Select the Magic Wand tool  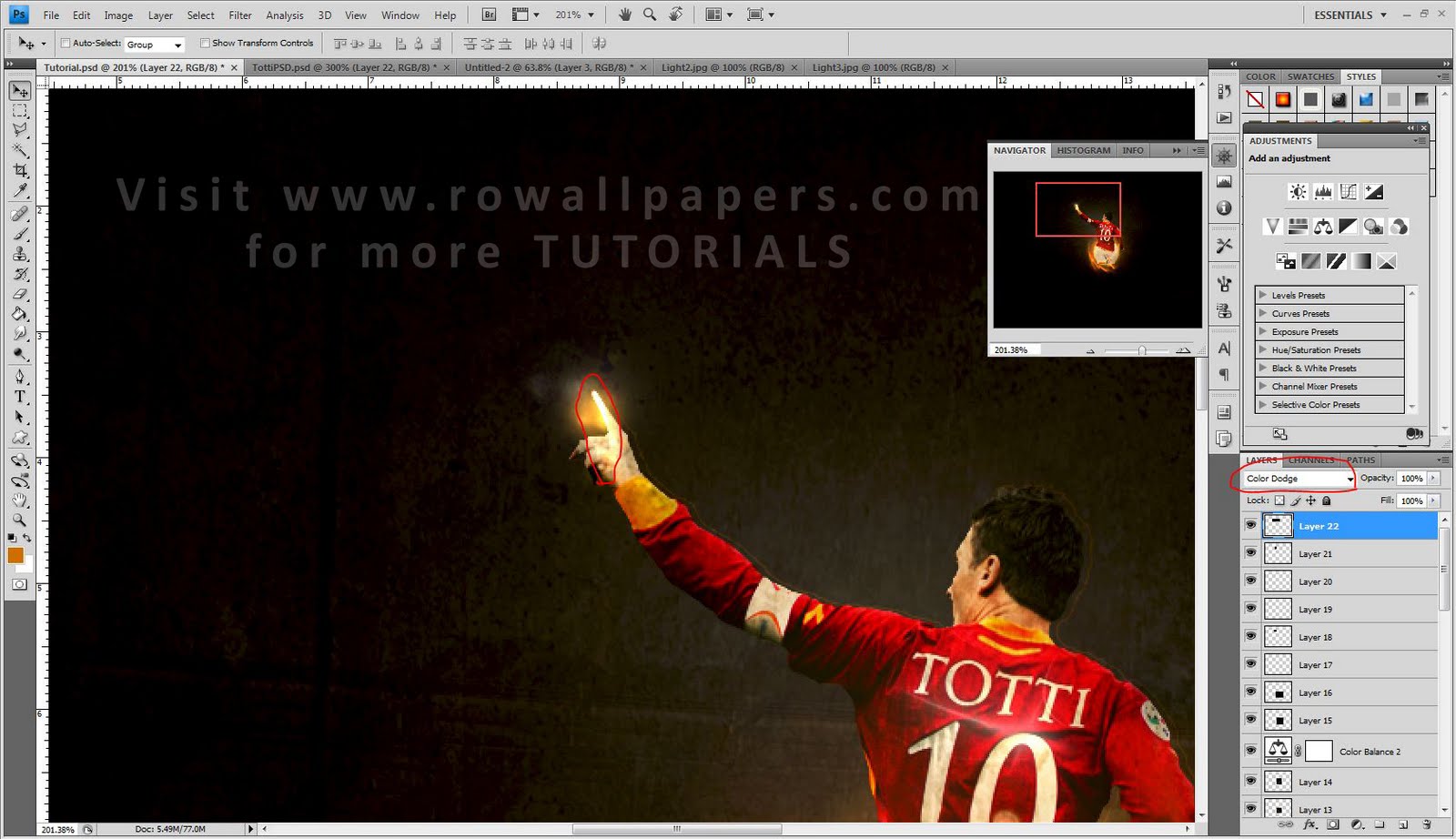pos(20,151)
